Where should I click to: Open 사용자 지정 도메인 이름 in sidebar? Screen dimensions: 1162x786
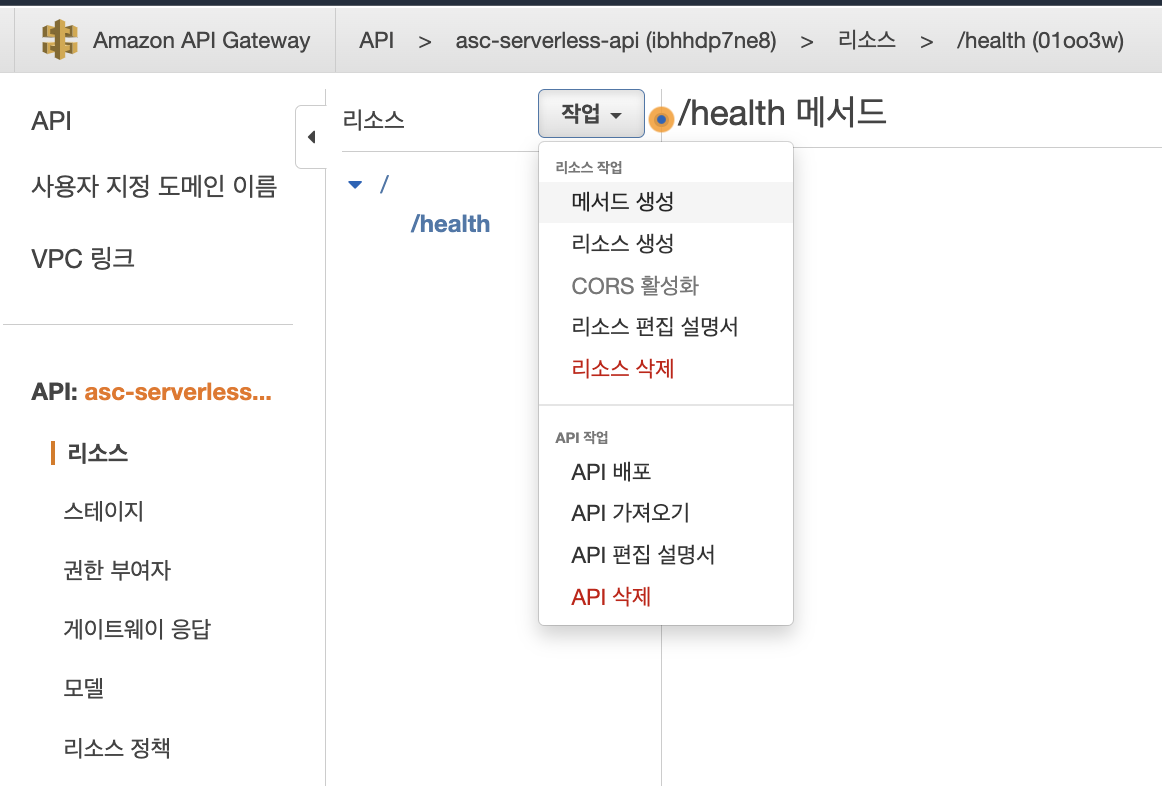pyautogui.click(x=154, y=186)
